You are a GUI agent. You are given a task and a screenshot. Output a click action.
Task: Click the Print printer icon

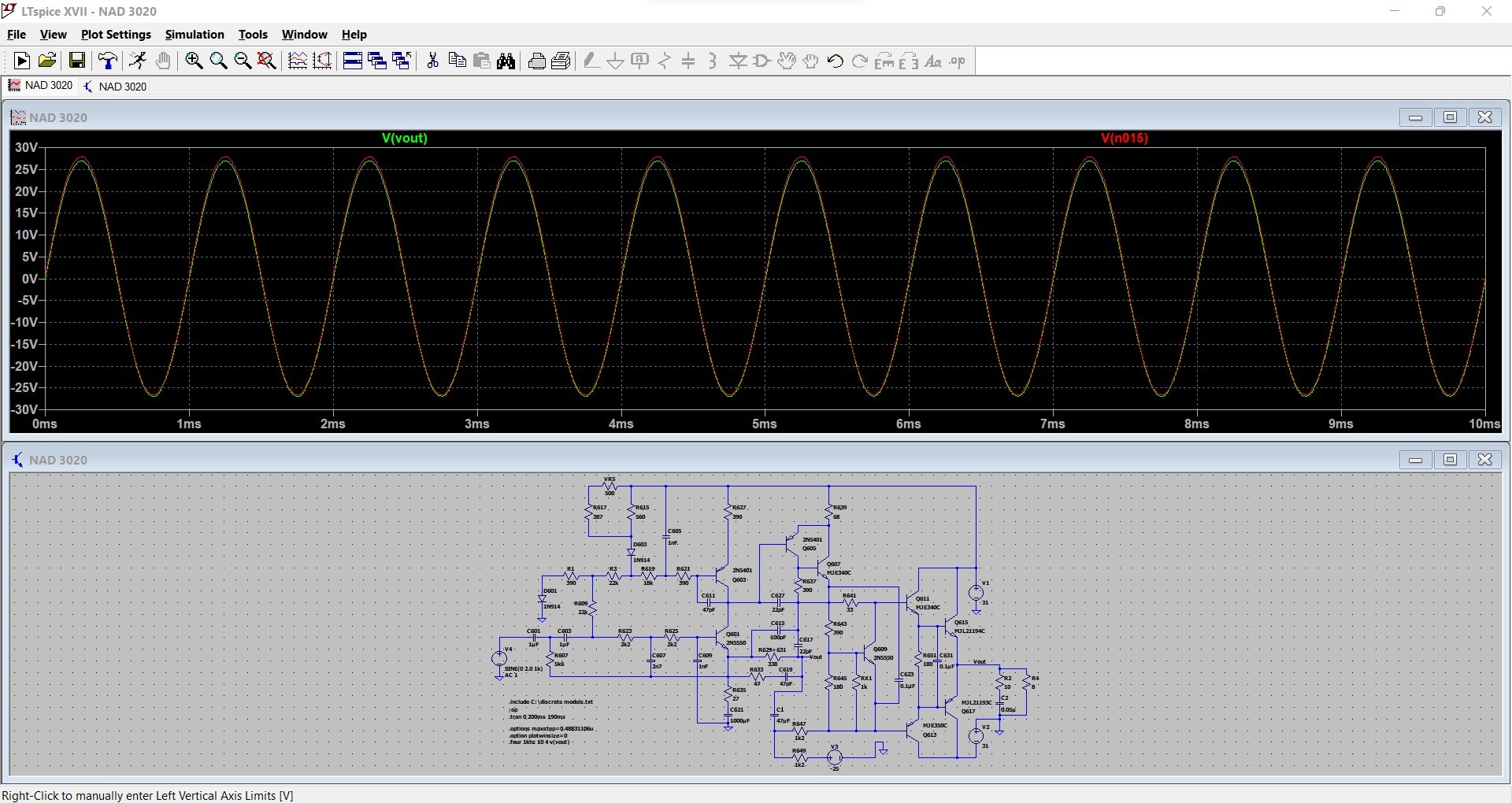click(537, 61)
